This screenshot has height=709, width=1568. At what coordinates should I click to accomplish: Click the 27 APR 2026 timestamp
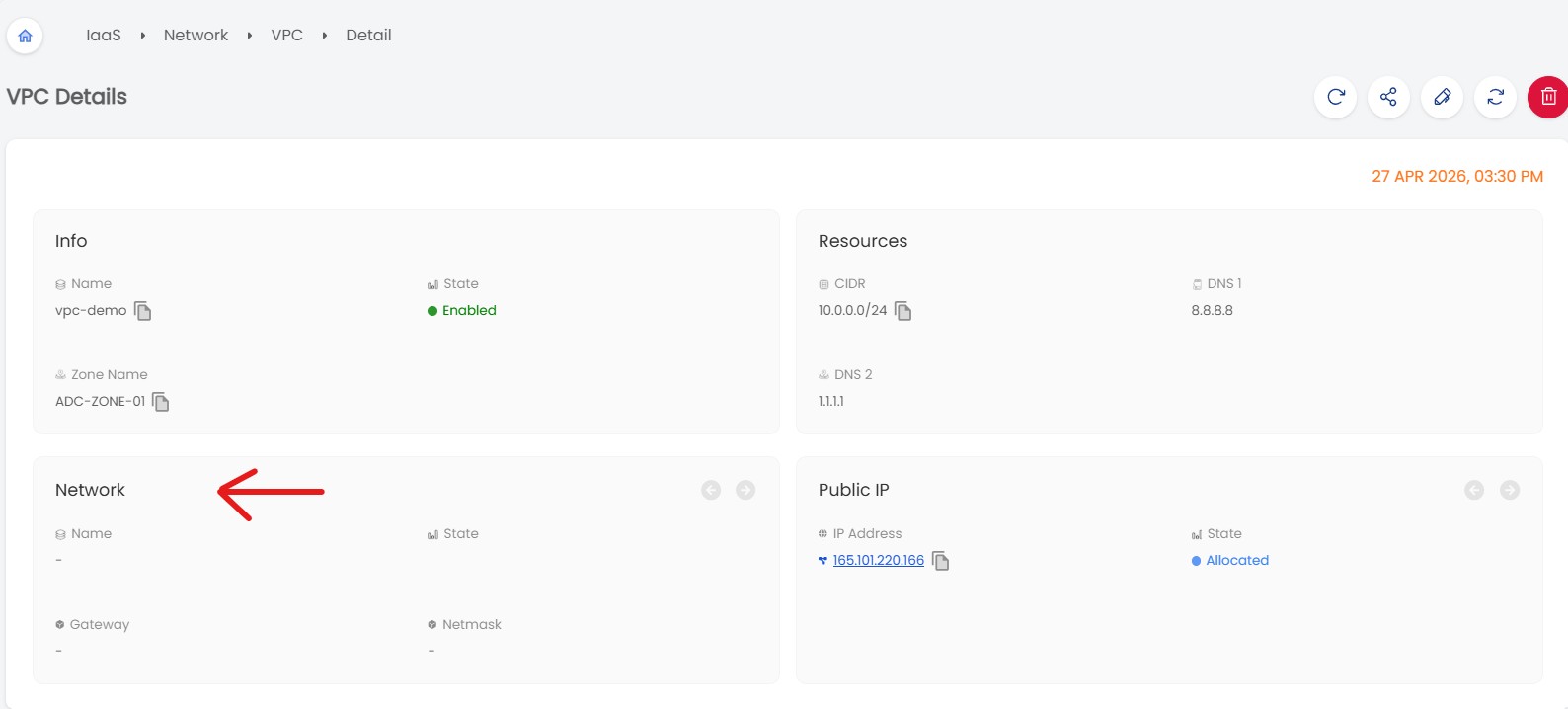(1457, 176)
